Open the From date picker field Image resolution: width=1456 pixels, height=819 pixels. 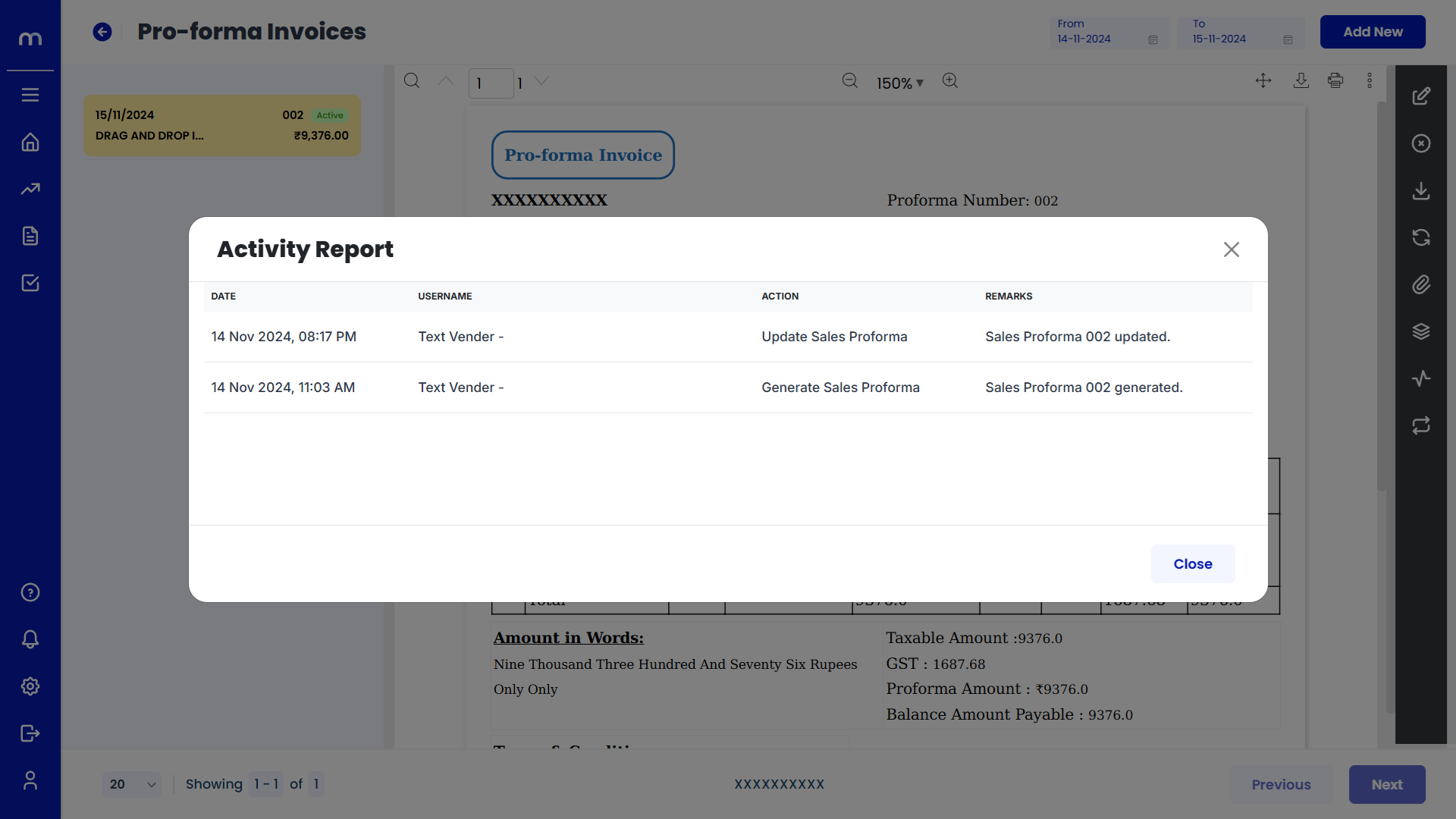point(1108,32)
